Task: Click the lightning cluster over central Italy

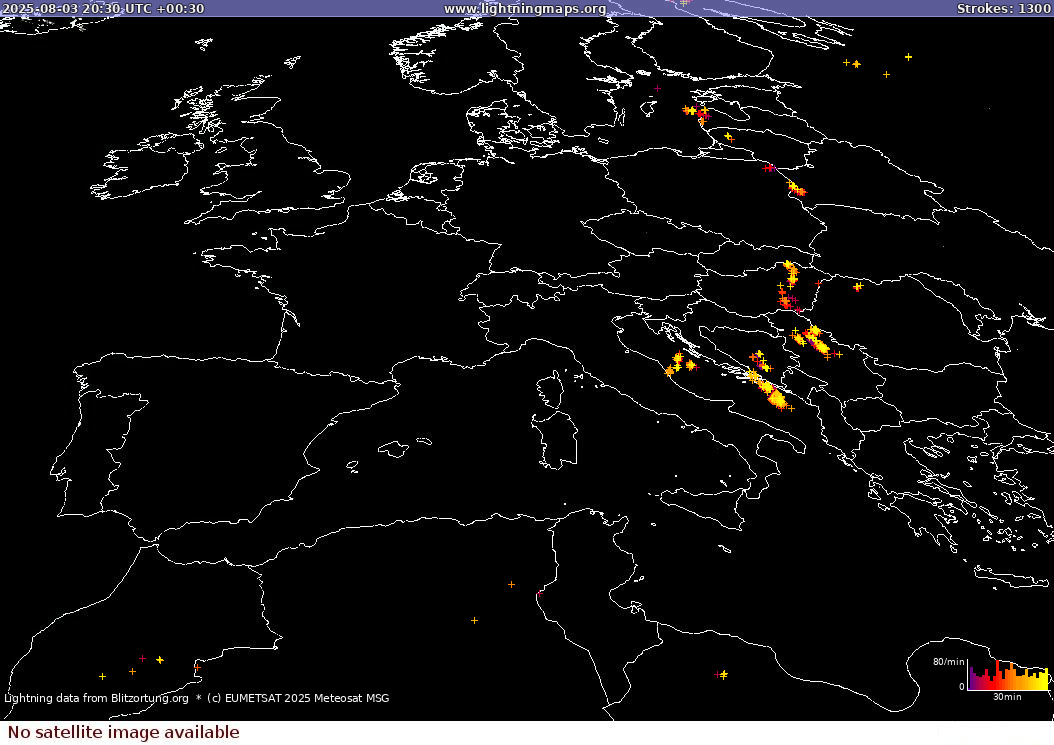Action: [679, 364]
